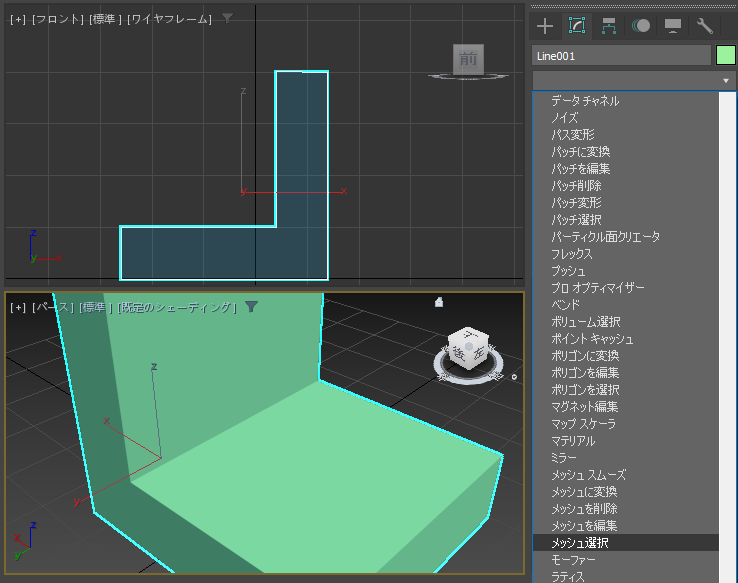Open the Motion panel tab
This screenshot has height=583, width=738.
pos(641,26)
